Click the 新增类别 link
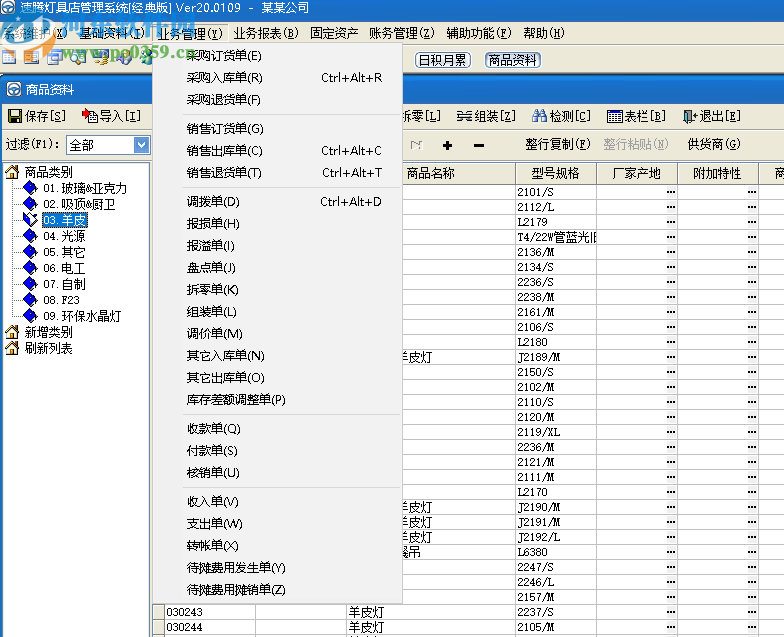This screenshot has width=784, height=637. [x=48, y=332]
